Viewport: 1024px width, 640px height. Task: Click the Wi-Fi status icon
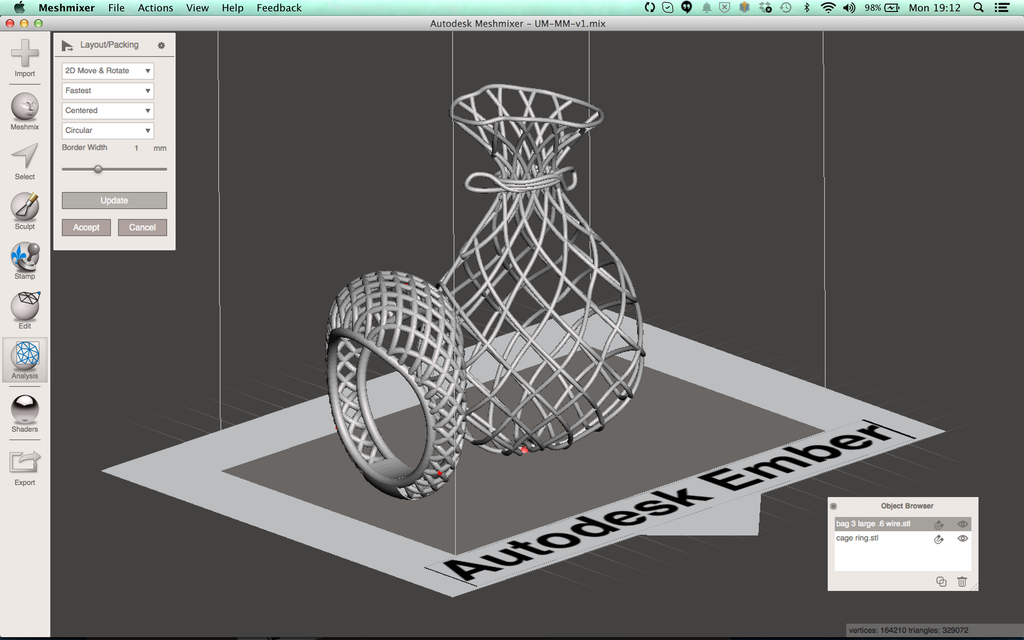point(828,8)
